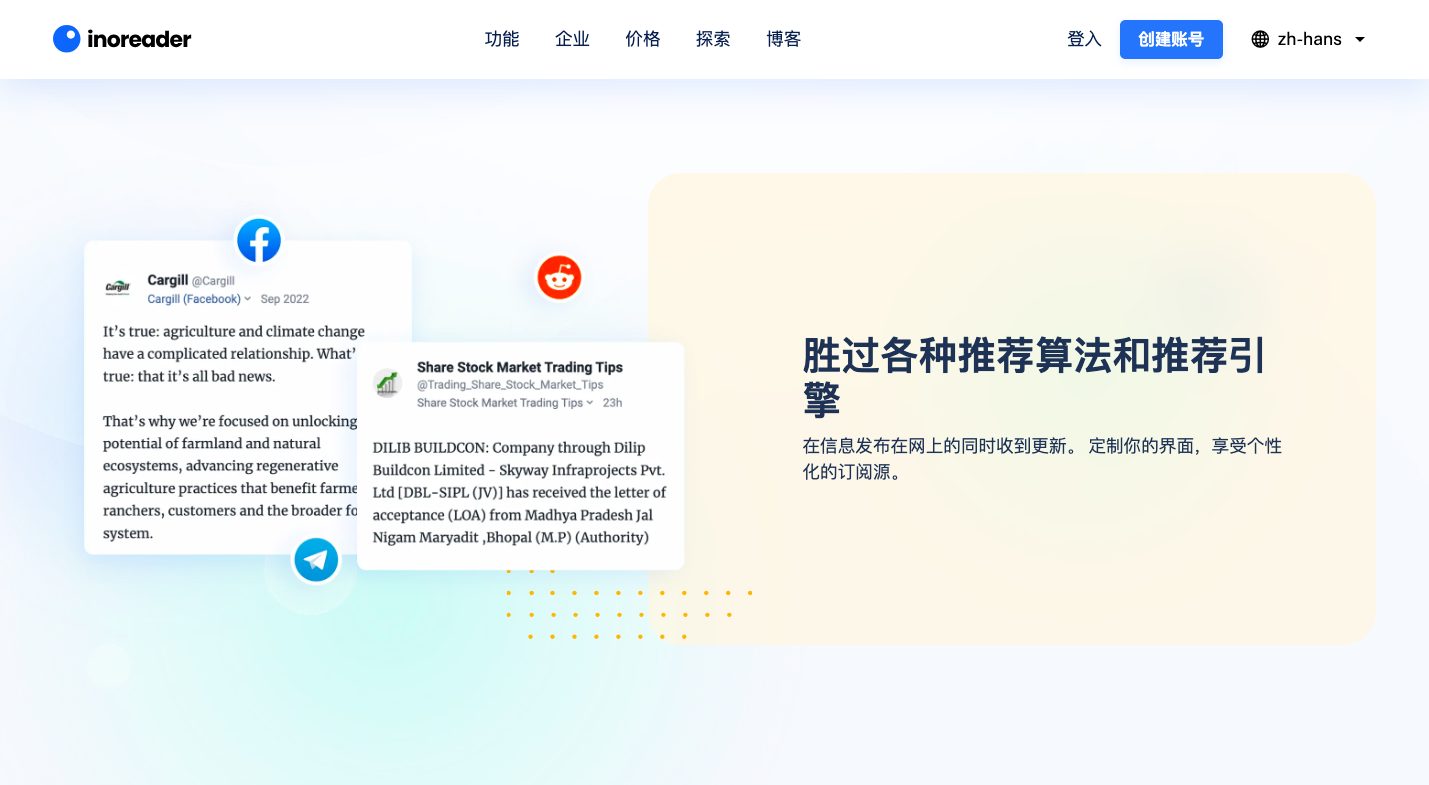The image size is (1429, 785).
Task: Expand the zh-hans language dropdown arrow
Action: pos(1360,39)
